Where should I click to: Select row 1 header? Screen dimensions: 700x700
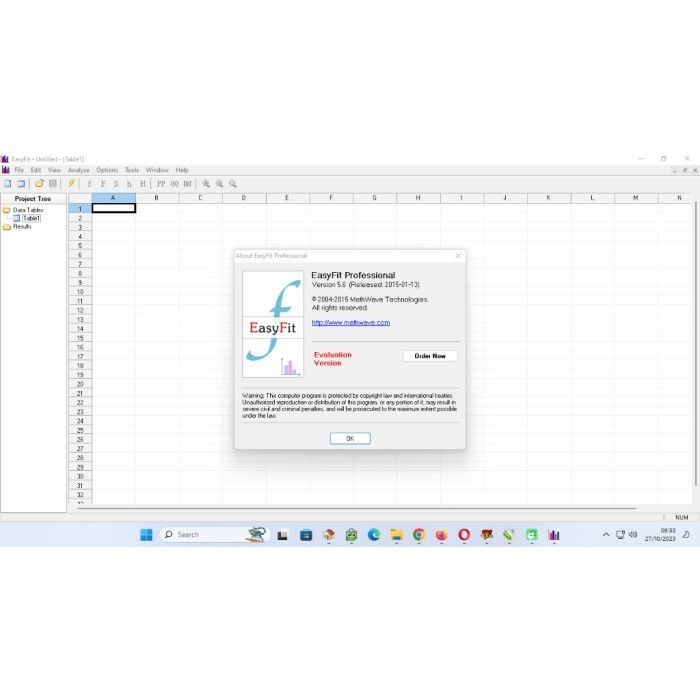point(80,208)
